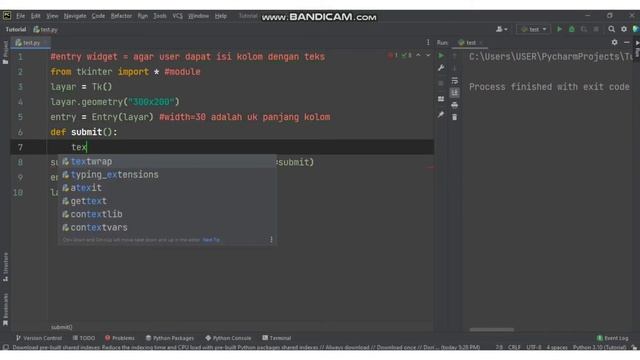
Task: Open the editor tab options (three dots)
Action: coord(428,42)
